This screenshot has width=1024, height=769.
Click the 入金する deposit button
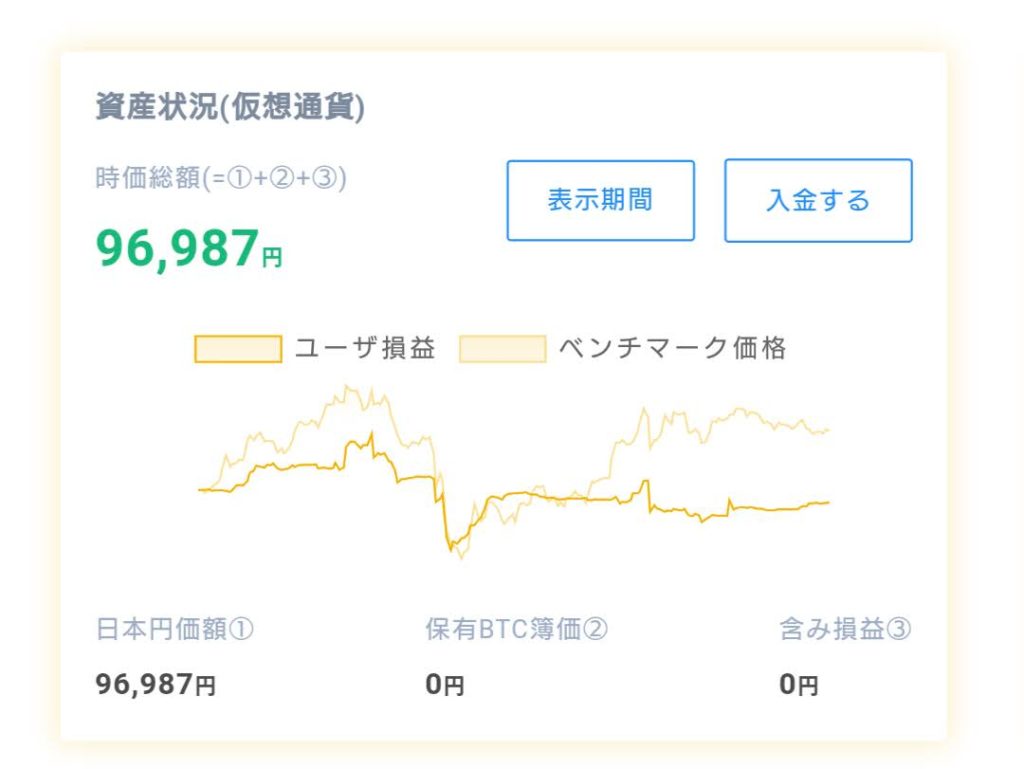(x=818, y=200)
